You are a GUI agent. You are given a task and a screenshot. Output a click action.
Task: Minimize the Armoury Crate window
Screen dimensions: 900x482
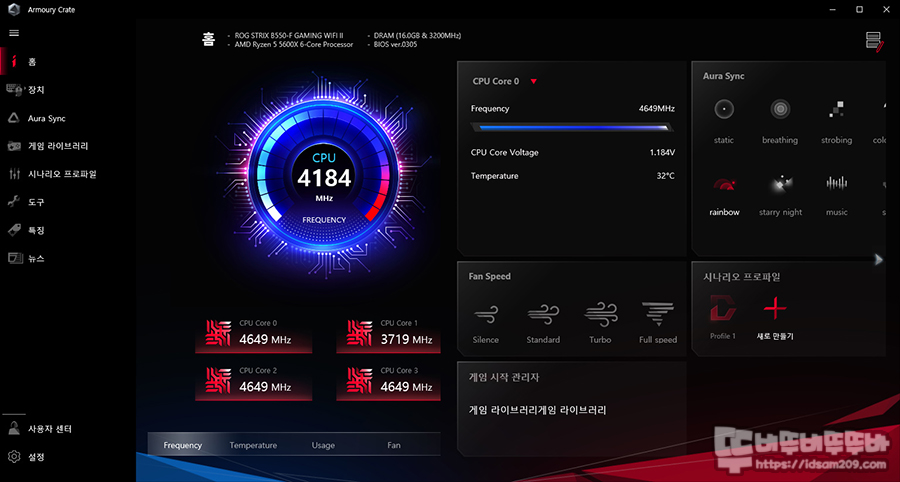(x=832, y=9)
